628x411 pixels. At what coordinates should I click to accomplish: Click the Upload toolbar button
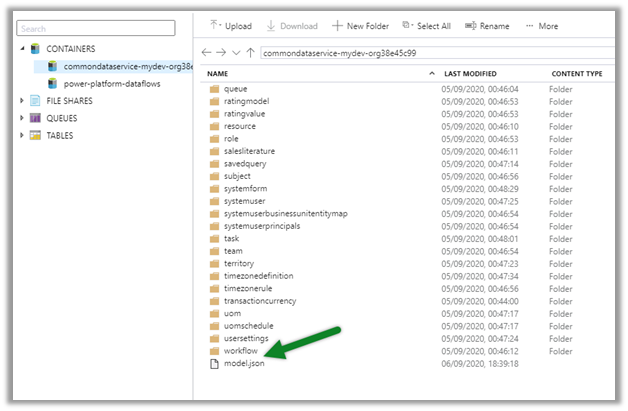coord(230,26)
